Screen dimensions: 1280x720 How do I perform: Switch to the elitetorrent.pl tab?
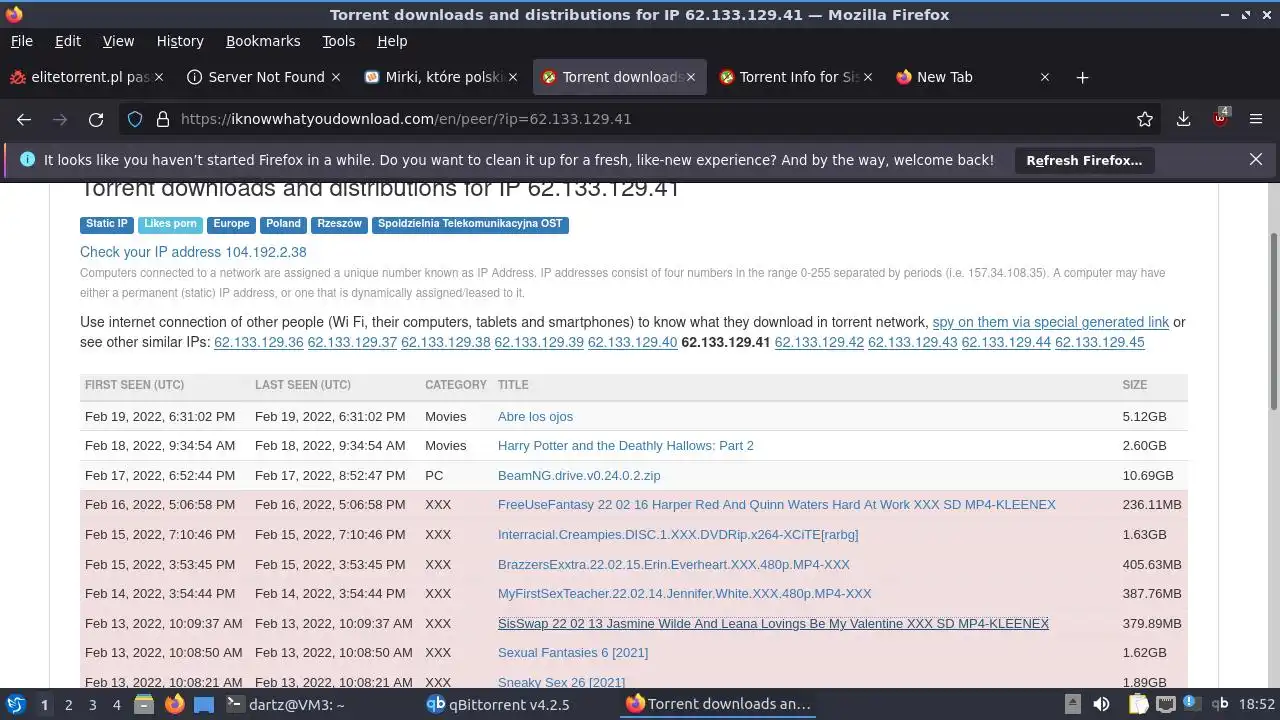click(x=88, y=77)
